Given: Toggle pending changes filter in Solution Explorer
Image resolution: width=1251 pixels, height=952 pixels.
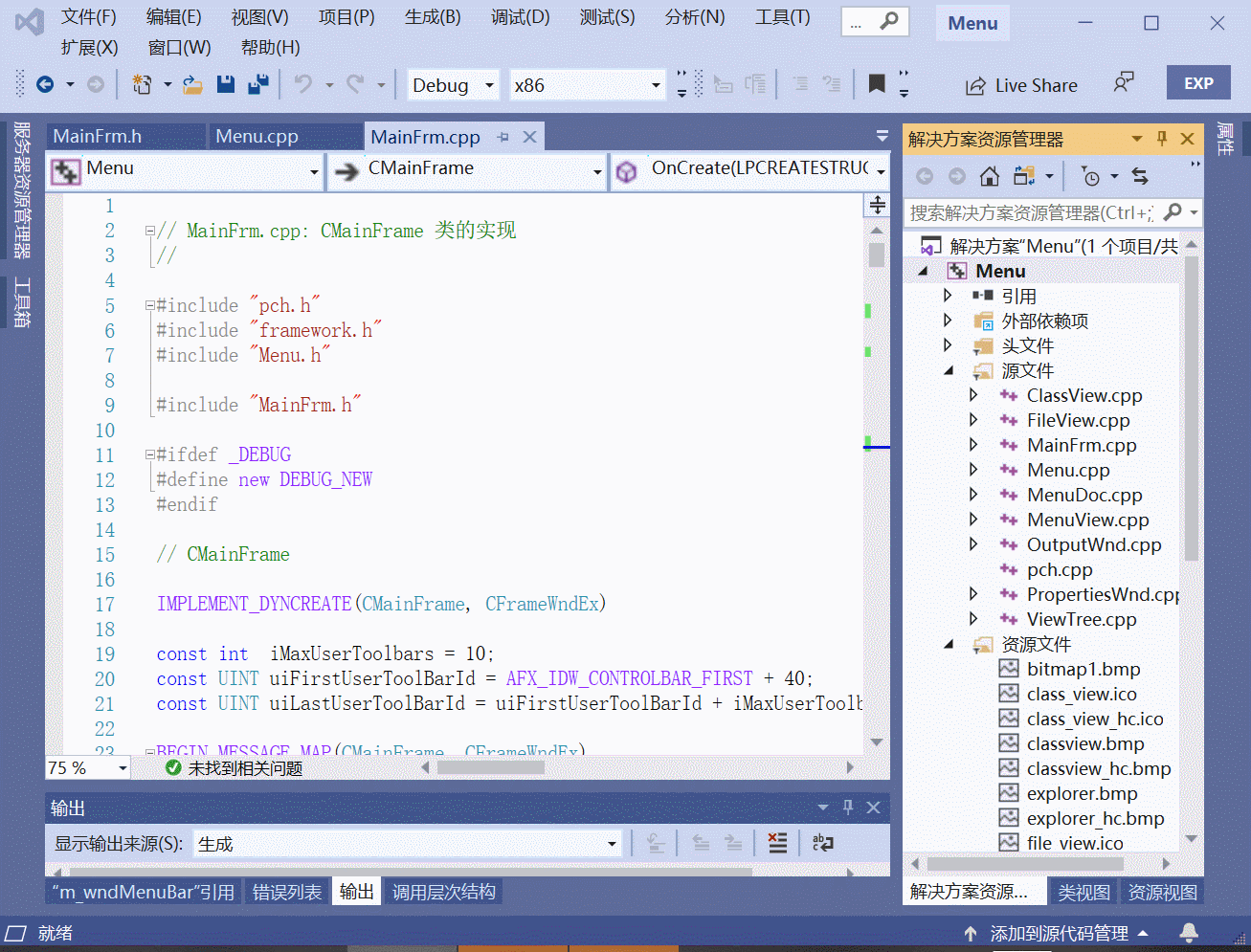Looking at the screenshot, I should [x=1091, y=176].
